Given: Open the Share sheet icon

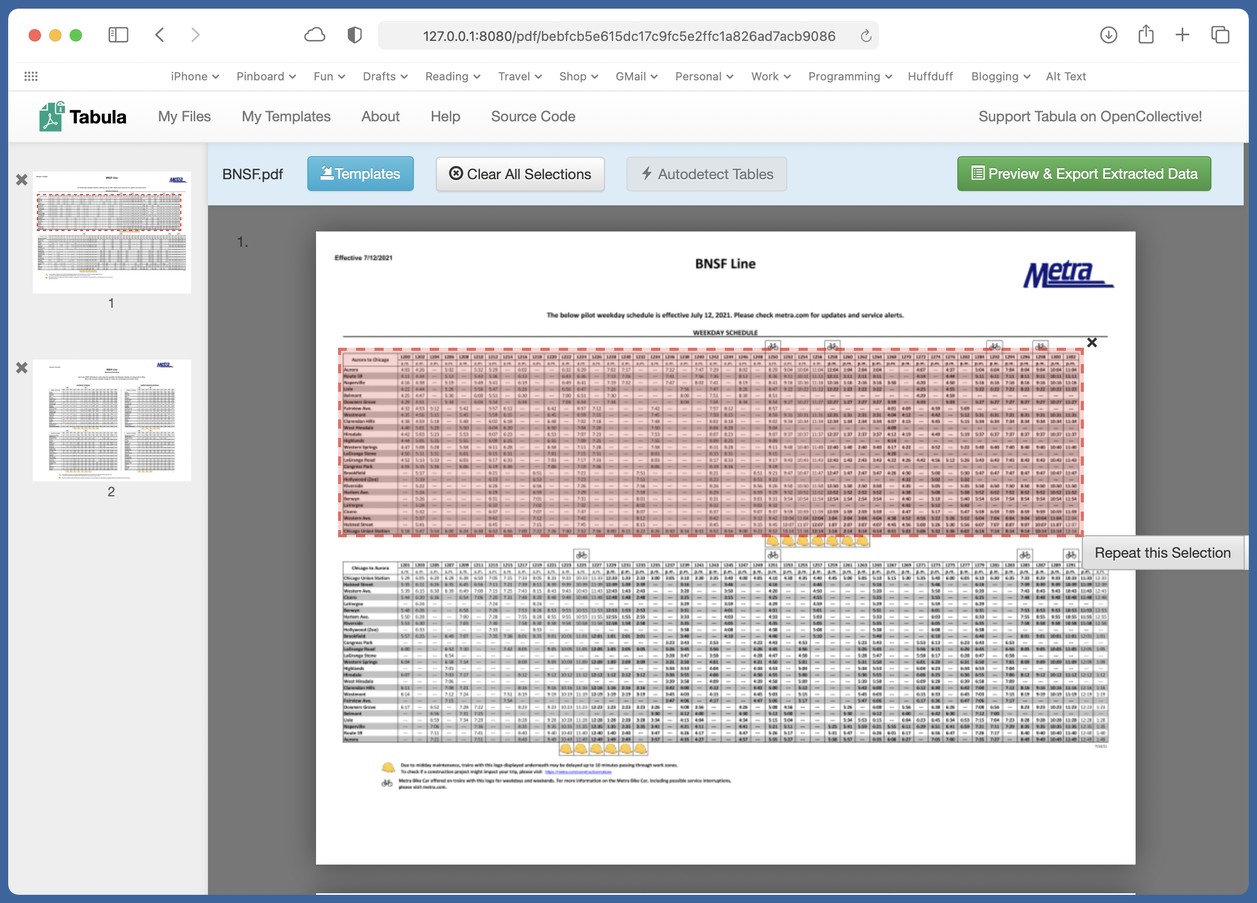Looking at the screenshot, I should coord(1146,34).
